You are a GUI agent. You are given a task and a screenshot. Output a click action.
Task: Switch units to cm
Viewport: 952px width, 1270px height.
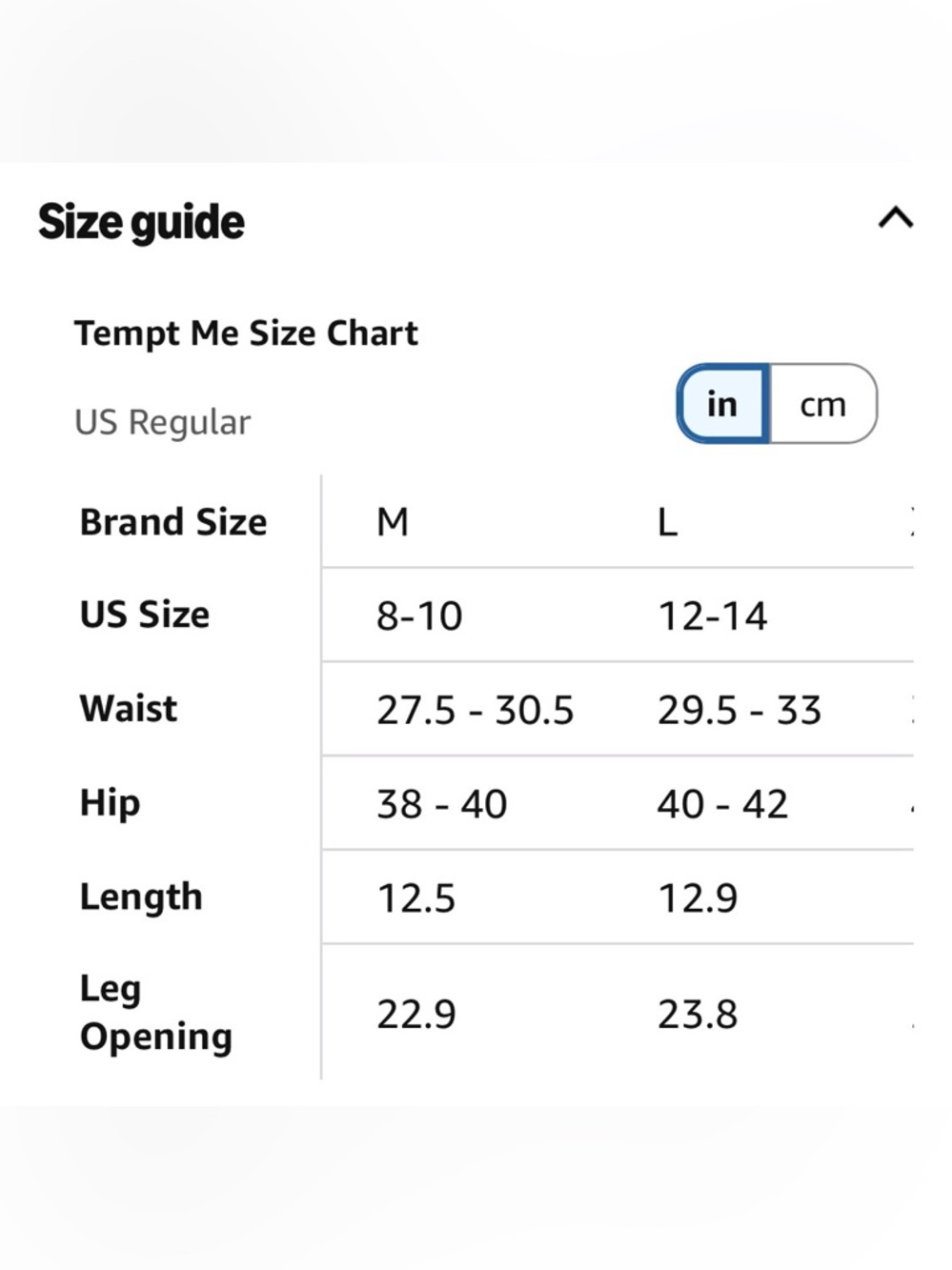(x=823, y=404)
